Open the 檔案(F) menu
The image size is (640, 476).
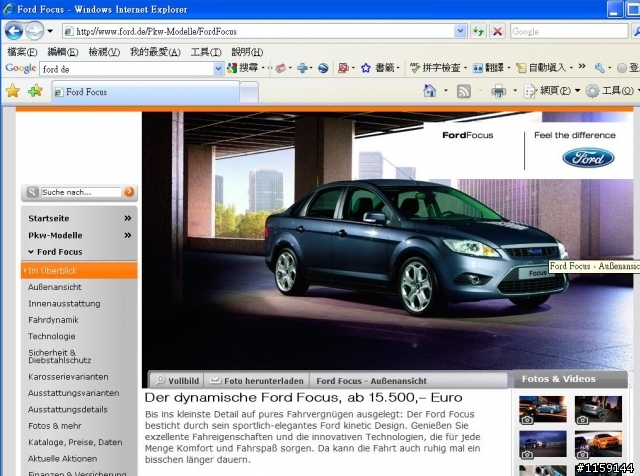tap(22, 52)
